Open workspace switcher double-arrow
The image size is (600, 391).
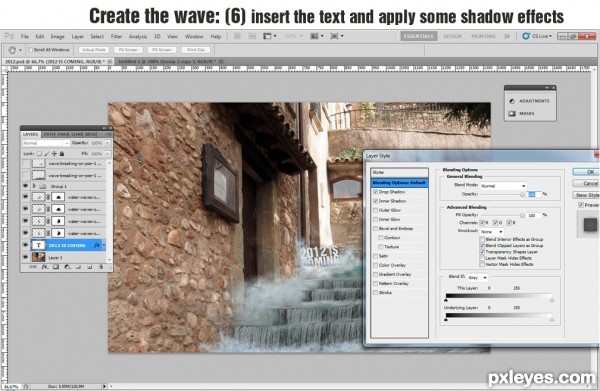tap(507, 36)
